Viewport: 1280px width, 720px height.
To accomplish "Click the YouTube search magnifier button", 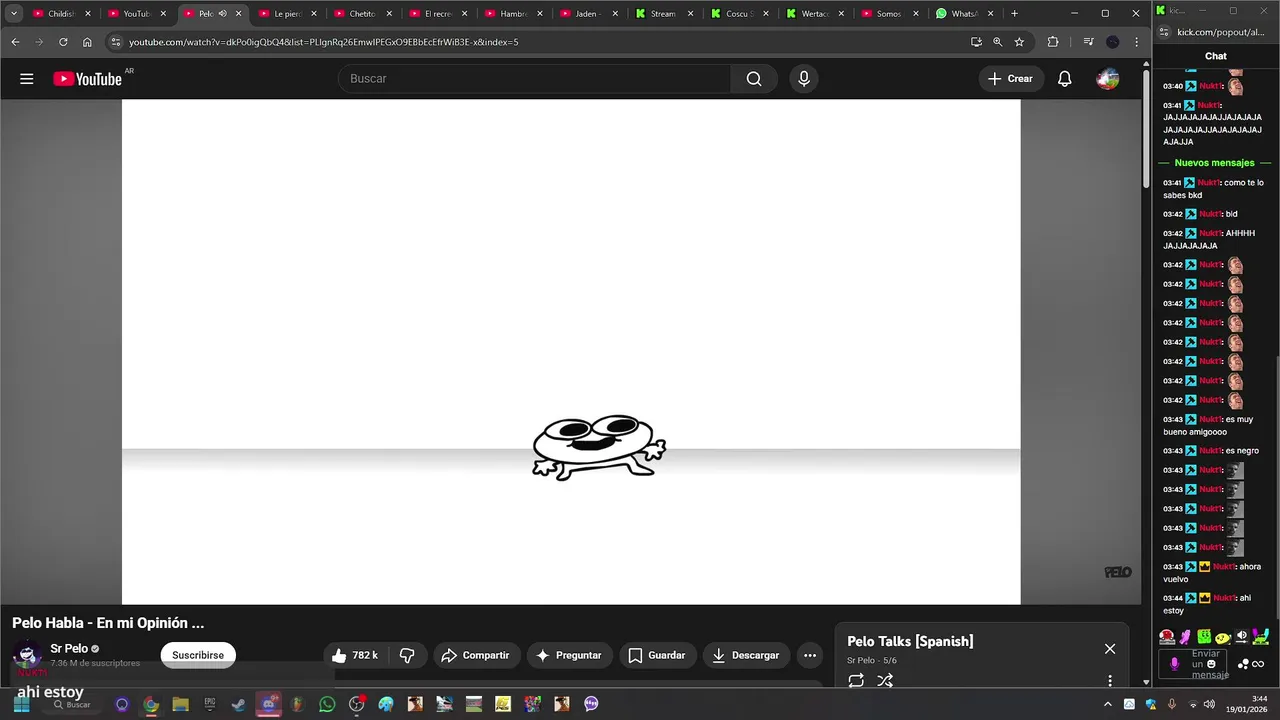I will coord(754,79).
